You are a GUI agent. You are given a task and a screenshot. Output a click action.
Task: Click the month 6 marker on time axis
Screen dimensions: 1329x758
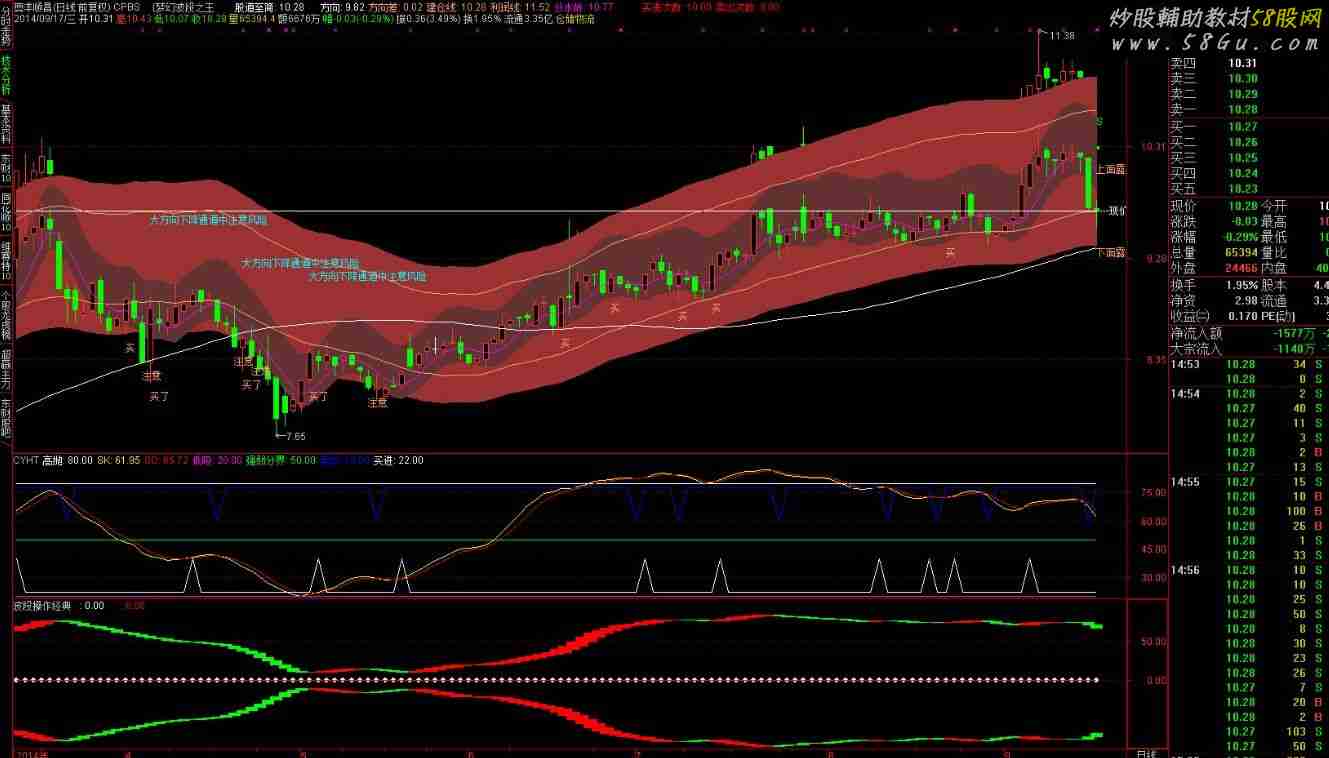click(x=469, y=752)
